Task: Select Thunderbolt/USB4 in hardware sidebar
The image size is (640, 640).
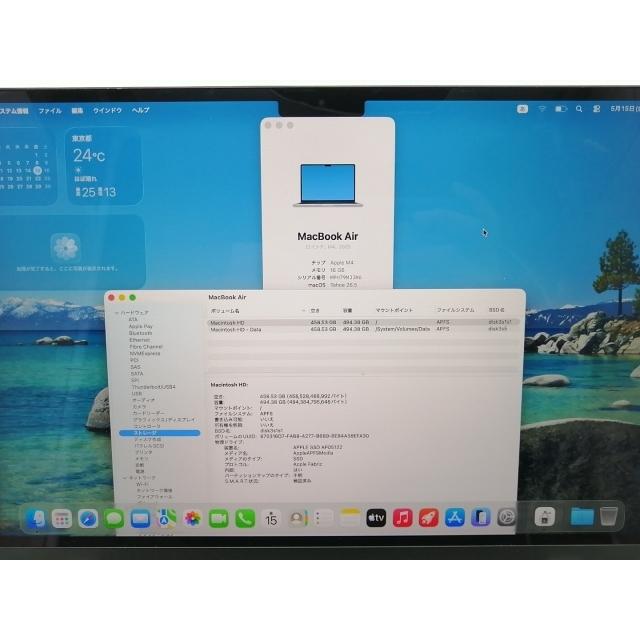Action: click(x=153, y=387)
